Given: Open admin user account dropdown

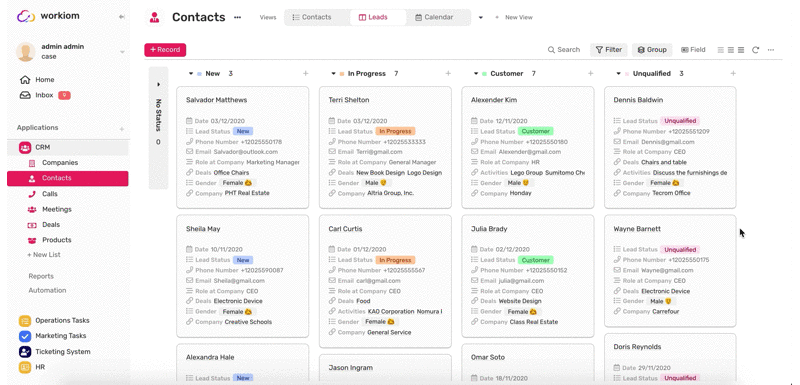Looking at the screenshot, I should (x=122, y=52).
